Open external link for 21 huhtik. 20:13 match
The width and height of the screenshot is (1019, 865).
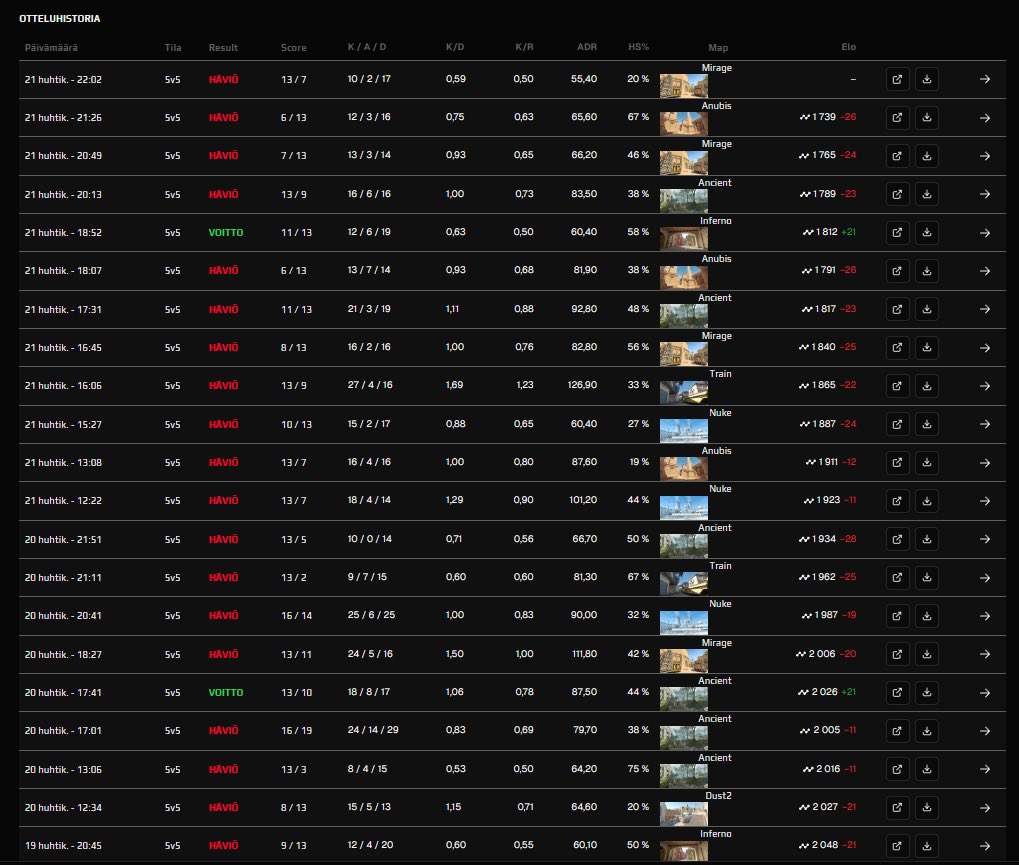point(897,194)
